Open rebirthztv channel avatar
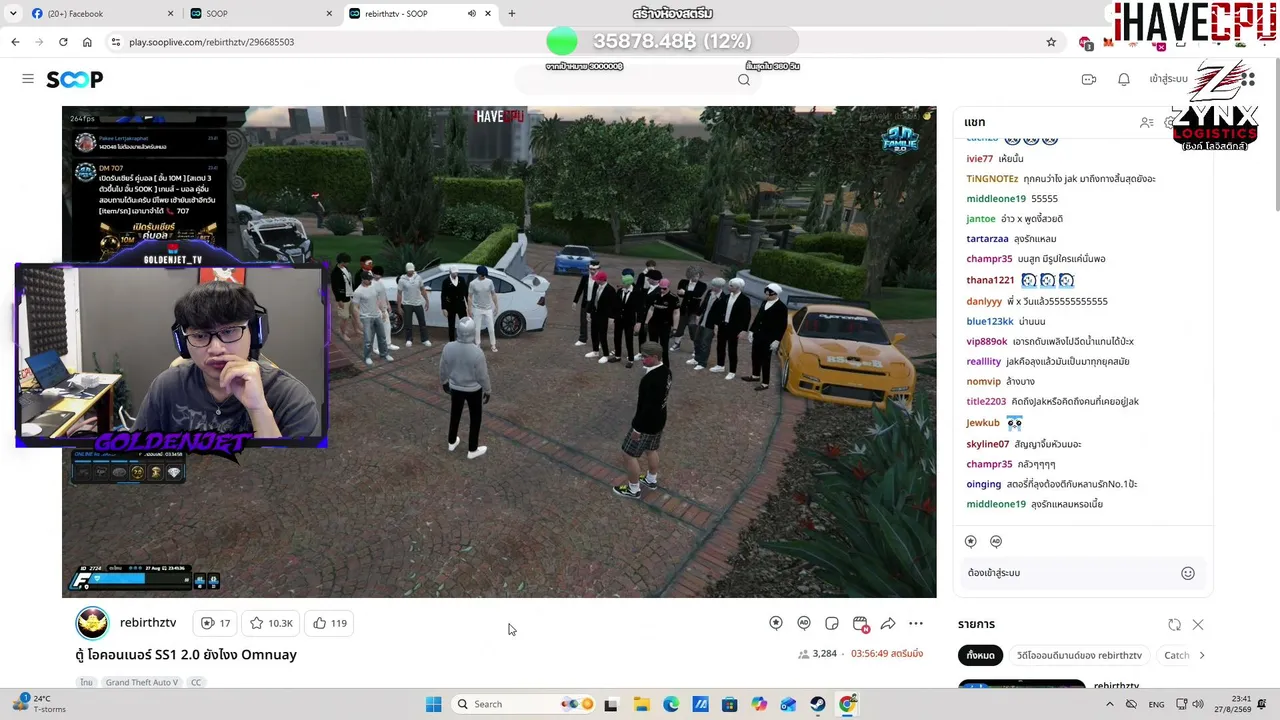This screenshot has height=720, width=1280. (92, 623)
